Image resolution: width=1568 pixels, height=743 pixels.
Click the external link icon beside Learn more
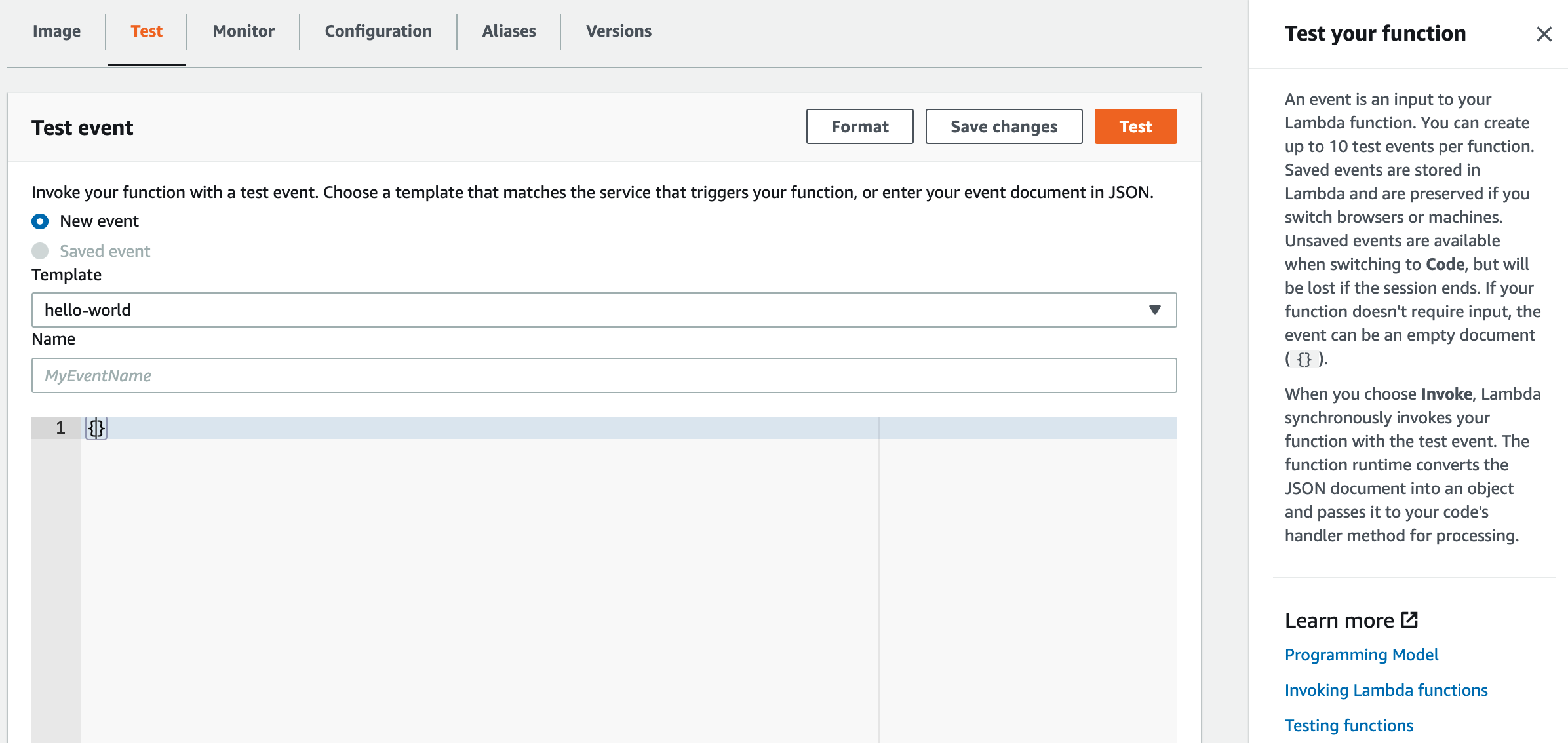[x=1409, y=620]
